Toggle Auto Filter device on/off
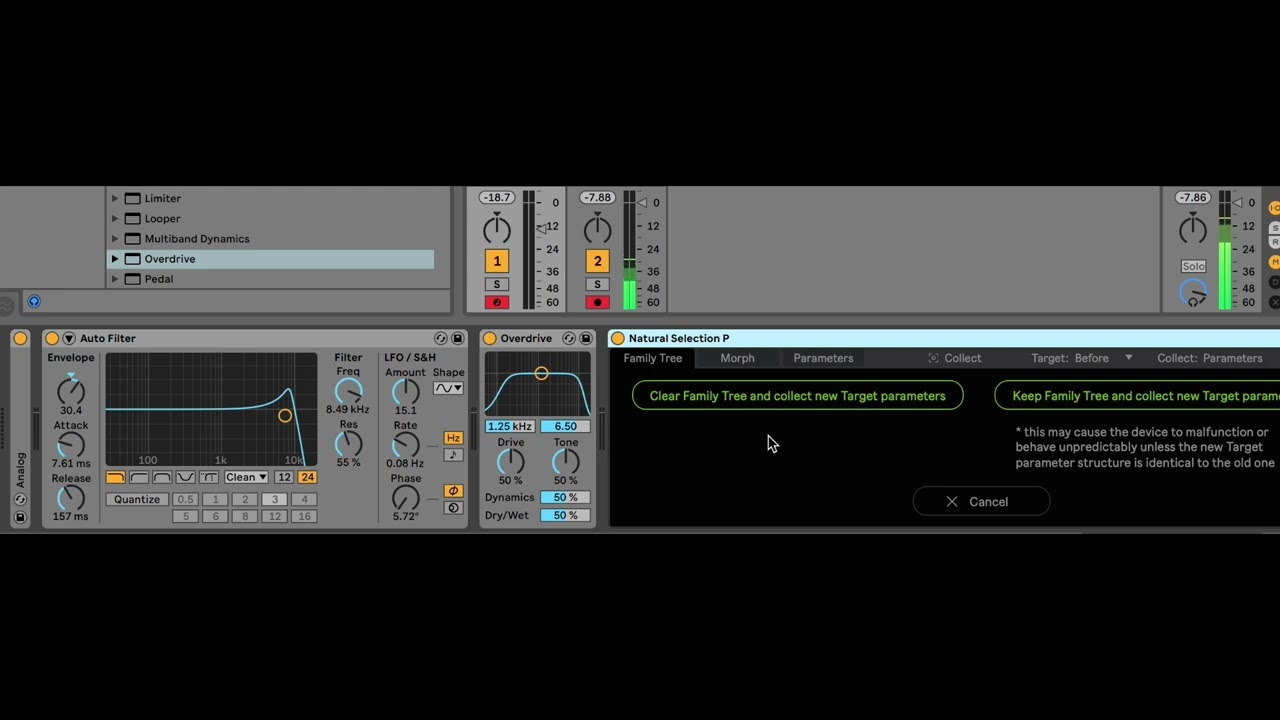This screenshot has height=720, width=1280. click(x=52, y=338)
